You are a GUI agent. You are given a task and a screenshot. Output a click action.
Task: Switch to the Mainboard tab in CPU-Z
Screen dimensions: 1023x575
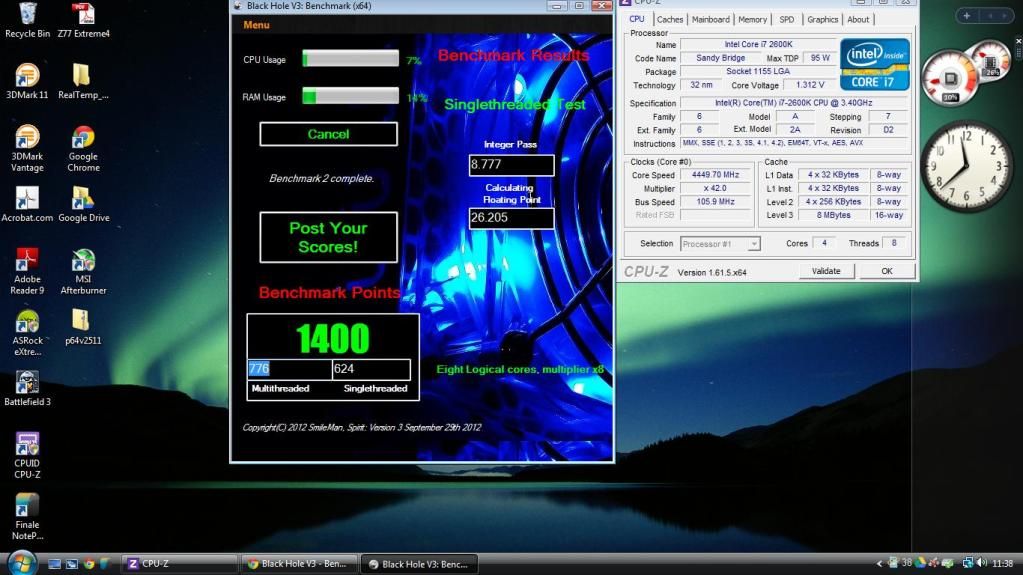pyautogui.click(x=710, y=20)
